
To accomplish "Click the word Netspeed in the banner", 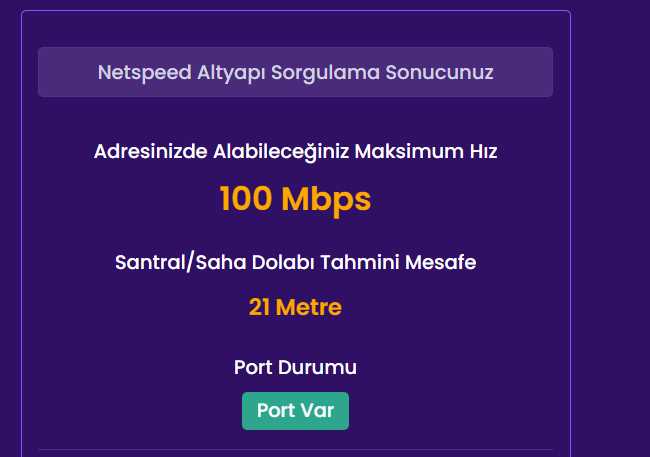I will click(x=136, y=72).
